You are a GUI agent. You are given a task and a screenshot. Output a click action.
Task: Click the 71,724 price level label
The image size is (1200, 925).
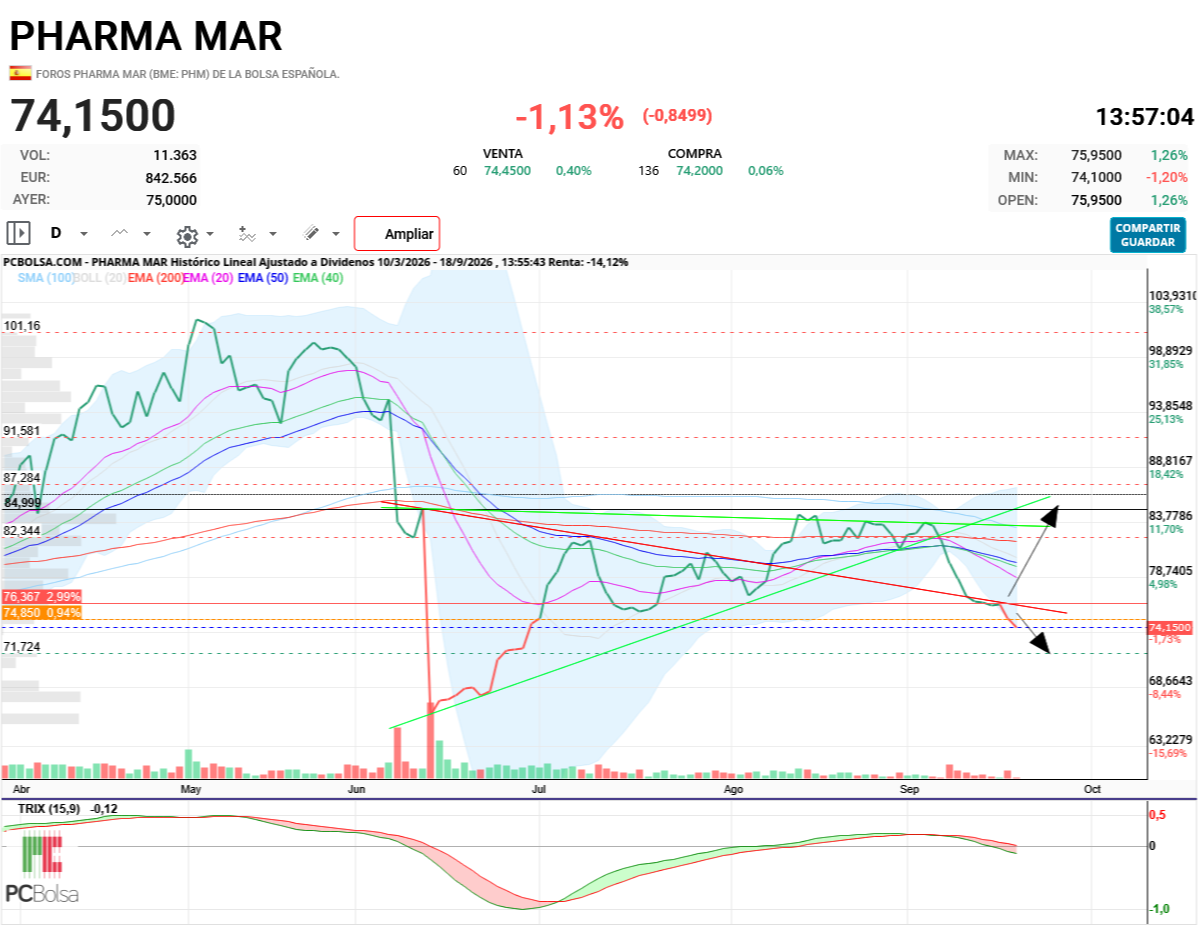pos(22,647)
